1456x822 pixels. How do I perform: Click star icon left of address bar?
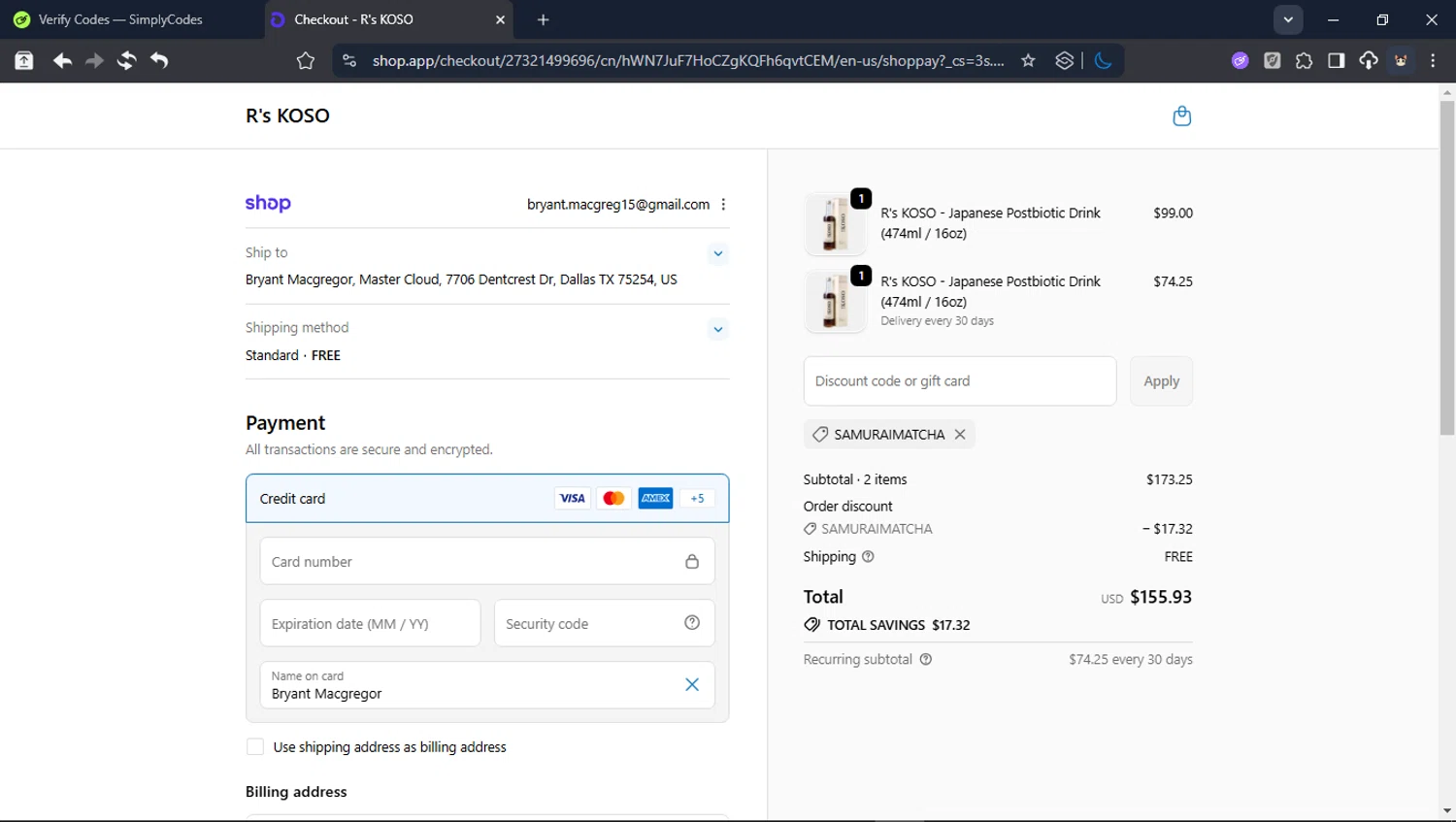click(x=306, y=61)
